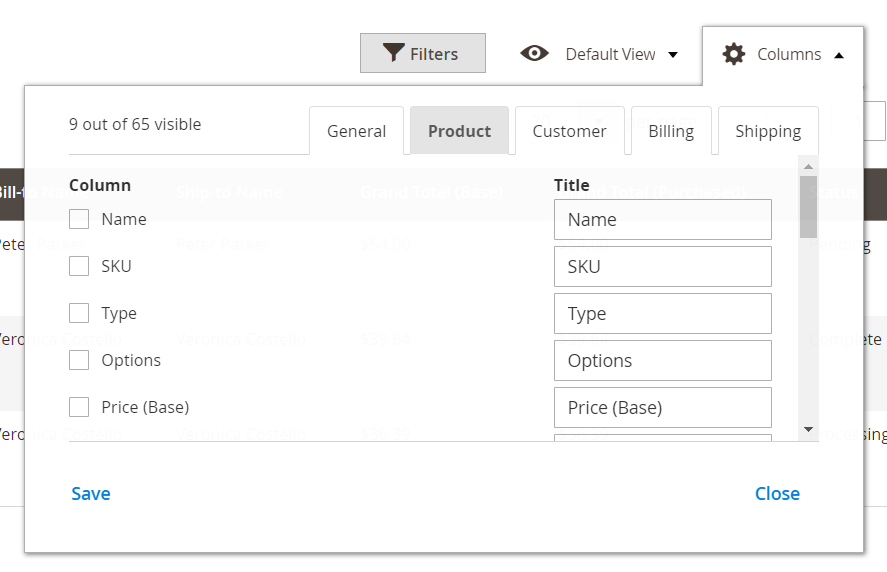Click the funnel icon on Filters button
887x572 pixels.
coord(393,53)
